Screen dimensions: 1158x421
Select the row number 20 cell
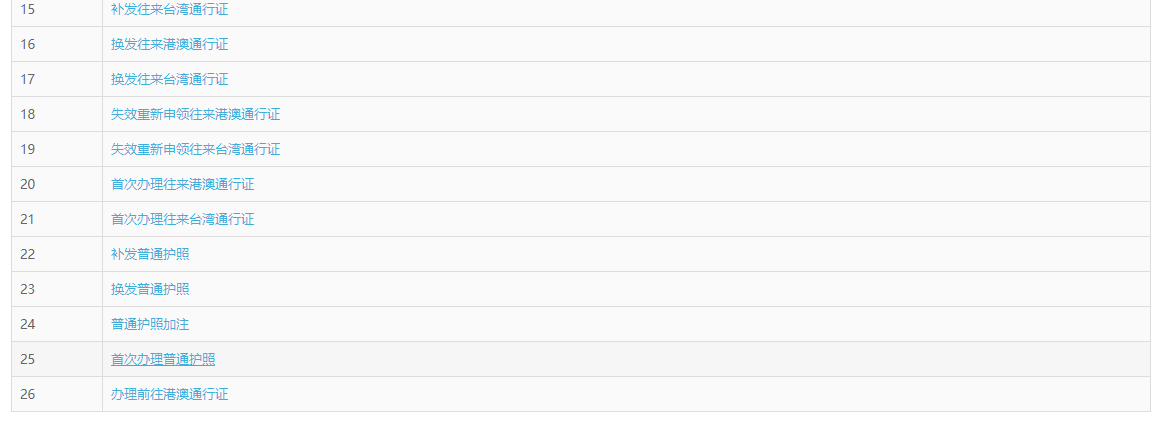tap(28, 184)
